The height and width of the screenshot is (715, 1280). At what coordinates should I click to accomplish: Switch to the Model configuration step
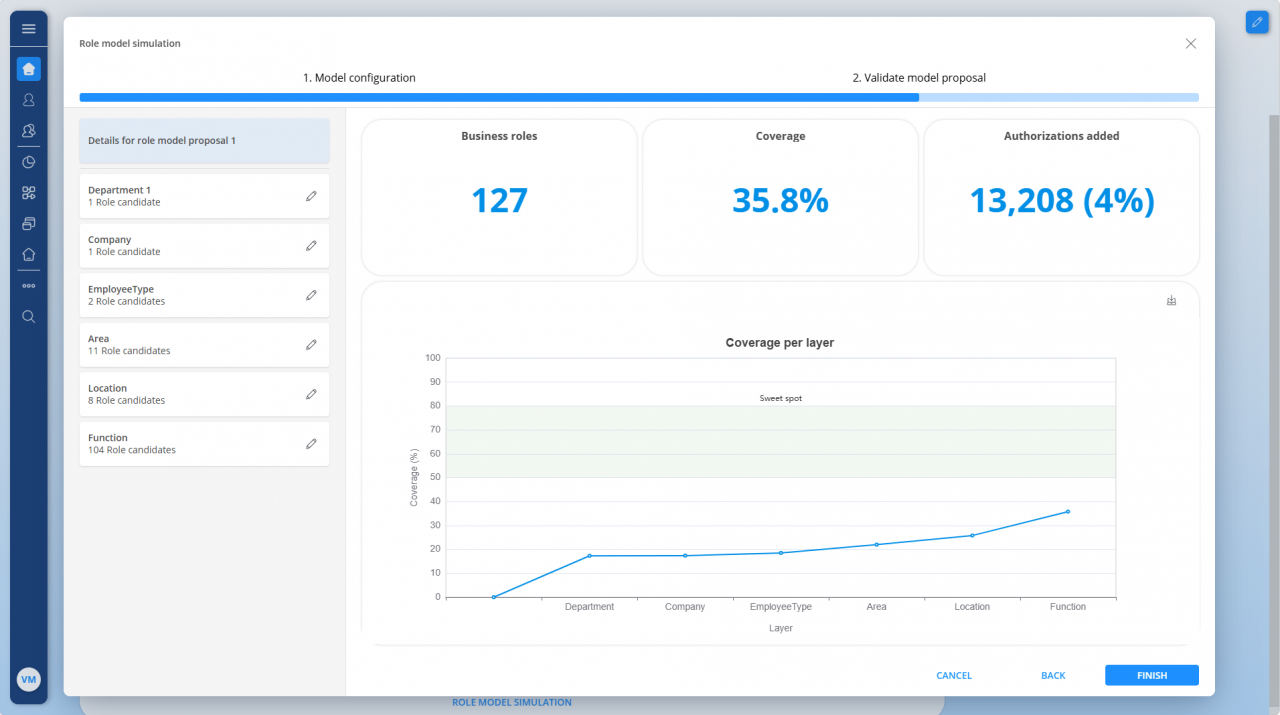pos(360,77)
